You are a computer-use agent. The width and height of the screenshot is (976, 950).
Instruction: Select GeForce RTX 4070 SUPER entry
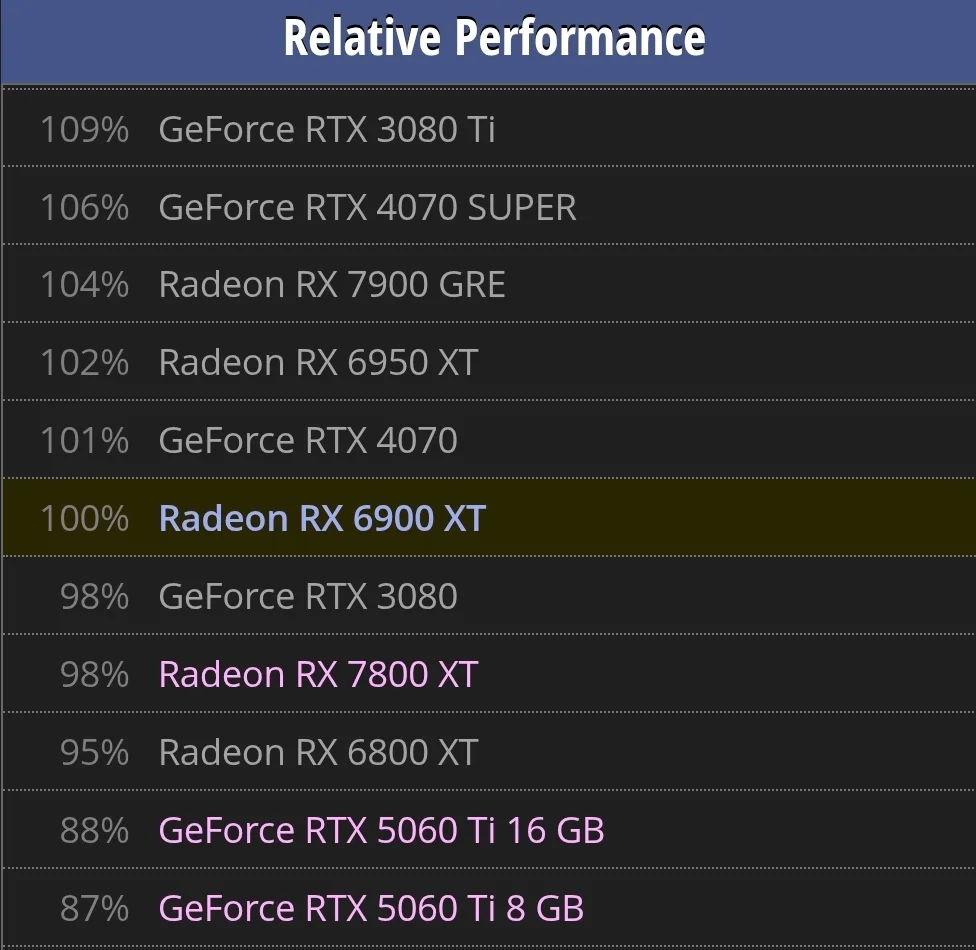tap(367, 207)
